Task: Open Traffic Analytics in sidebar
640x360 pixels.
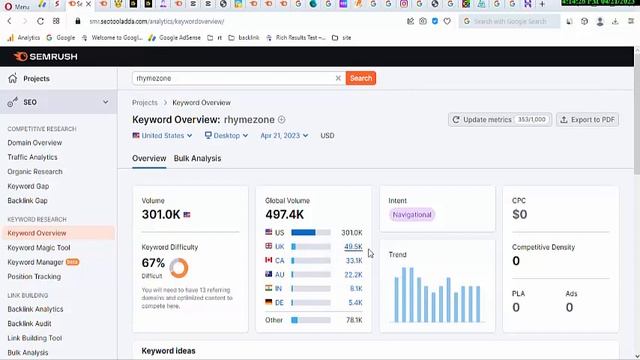Action: tap(32, 157)
